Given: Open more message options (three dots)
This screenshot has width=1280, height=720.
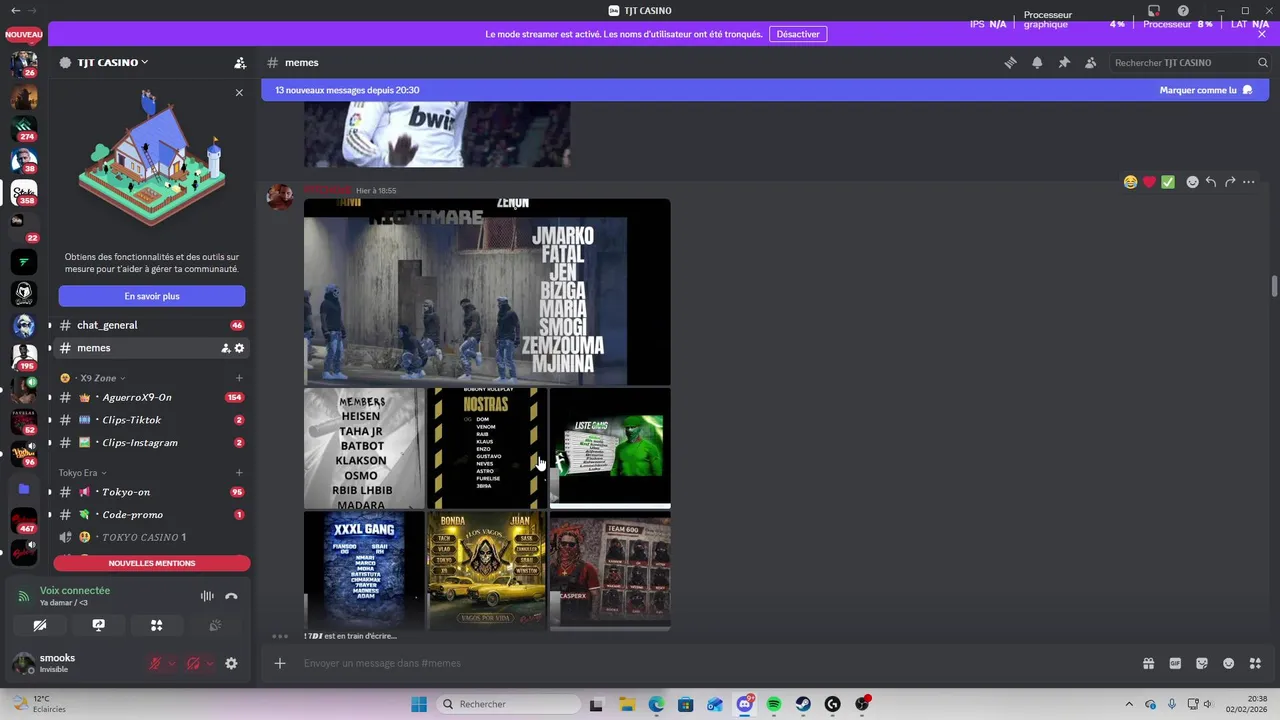Looking at the screenshot, I should click(1248, 182).
